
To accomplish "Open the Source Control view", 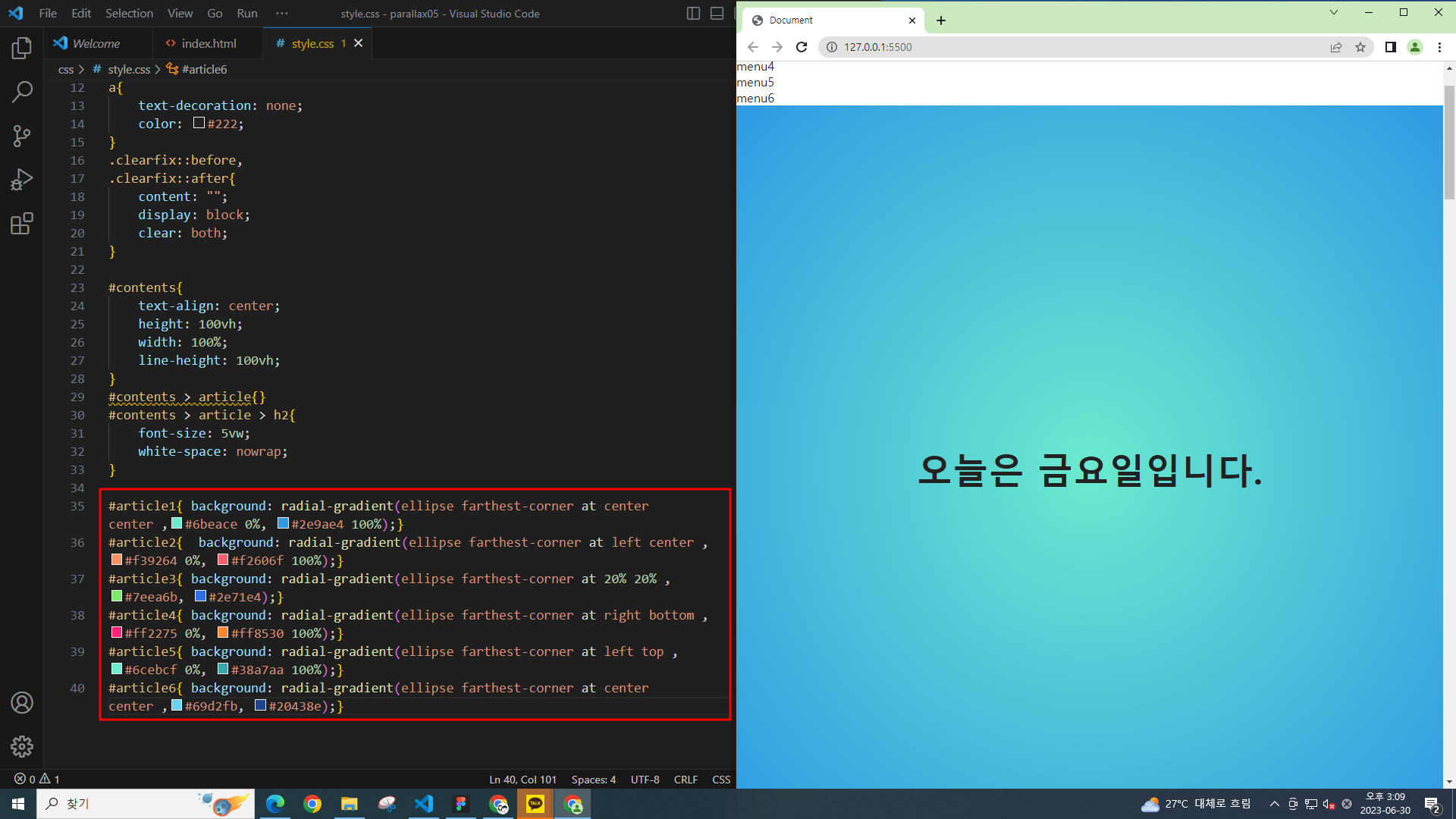I will pyautogui.click(x=22, y=136).
